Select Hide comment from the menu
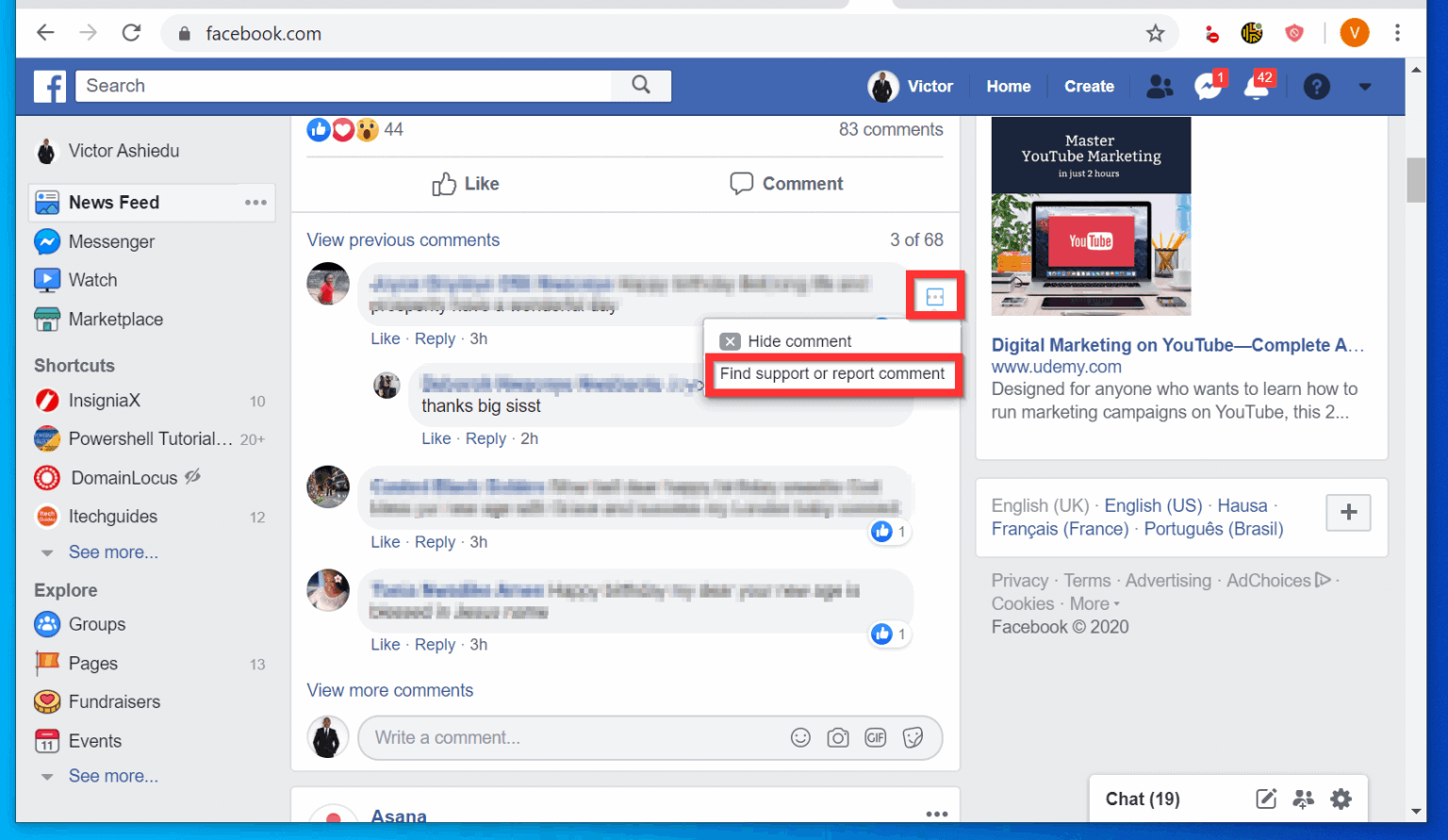Image resolution: width=1448 pixels, height=840 pixels. 798,340
